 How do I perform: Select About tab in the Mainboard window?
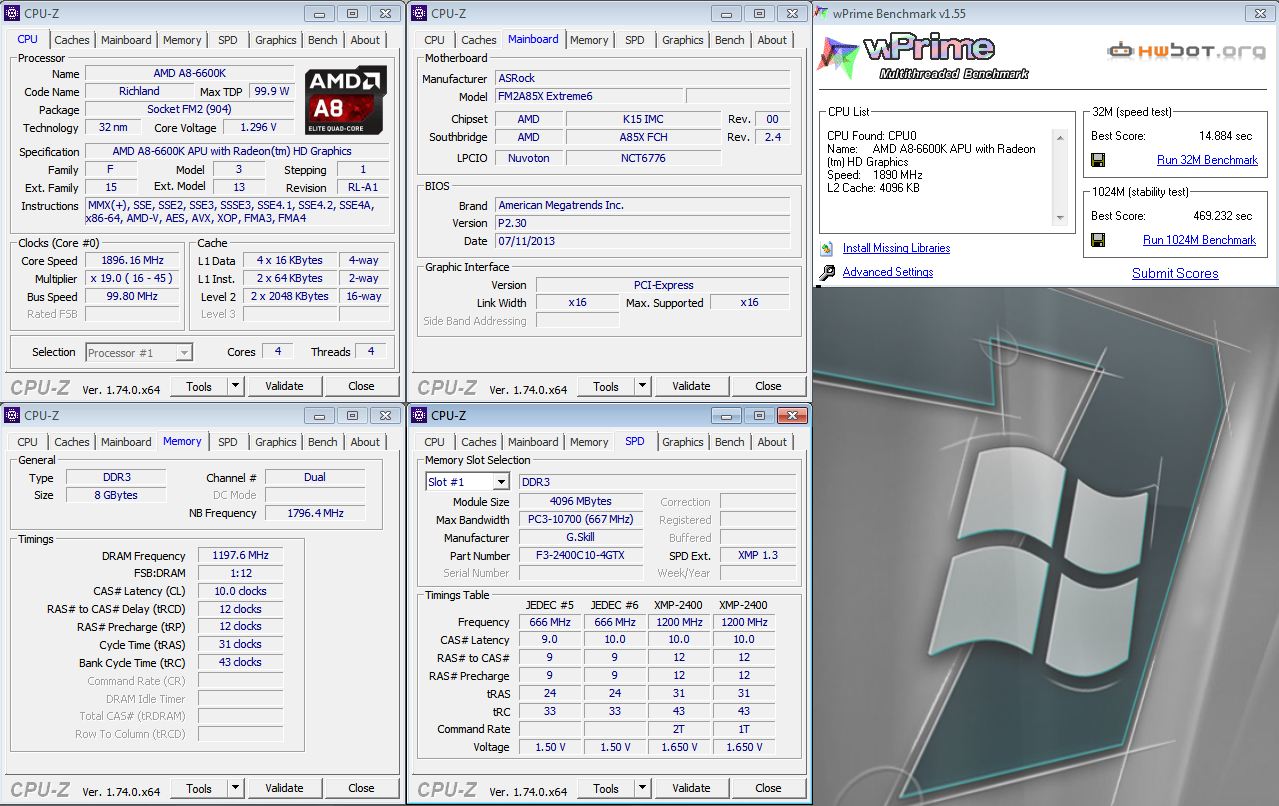772,40
